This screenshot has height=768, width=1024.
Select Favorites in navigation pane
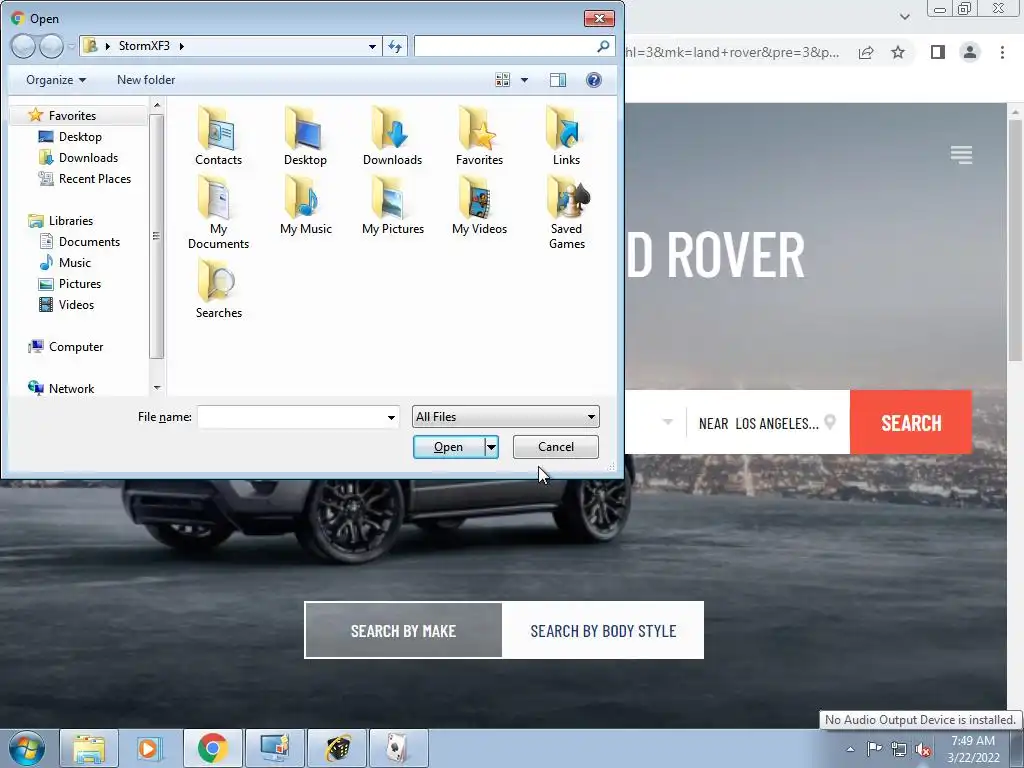point(72,116)
